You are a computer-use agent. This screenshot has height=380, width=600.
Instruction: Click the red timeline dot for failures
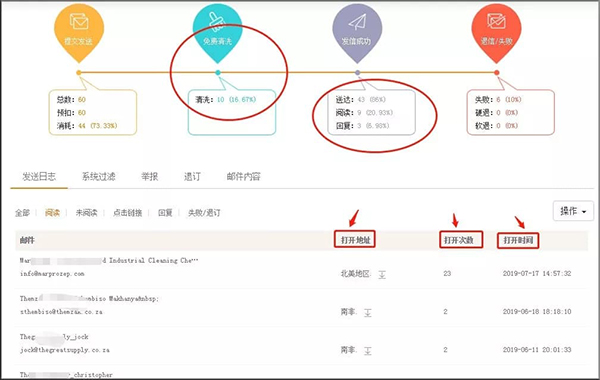coord(497,72)
